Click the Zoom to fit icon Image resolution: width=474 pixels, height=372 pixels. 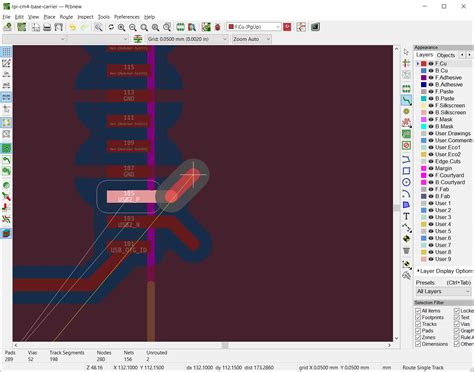pyautogui.click(x=144, y=27)
